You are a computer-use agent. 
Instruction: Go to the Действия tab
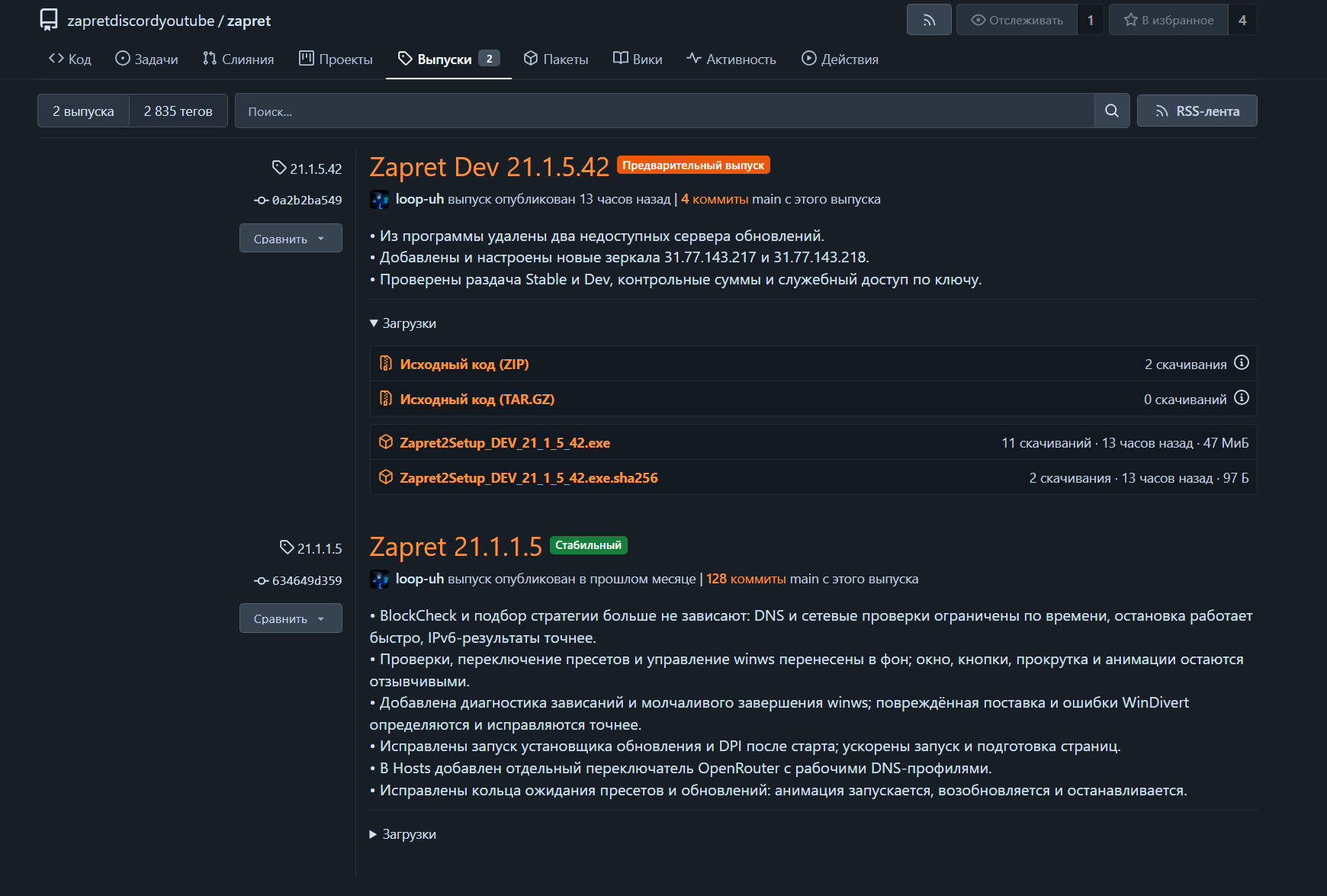(x=840, y=59)
